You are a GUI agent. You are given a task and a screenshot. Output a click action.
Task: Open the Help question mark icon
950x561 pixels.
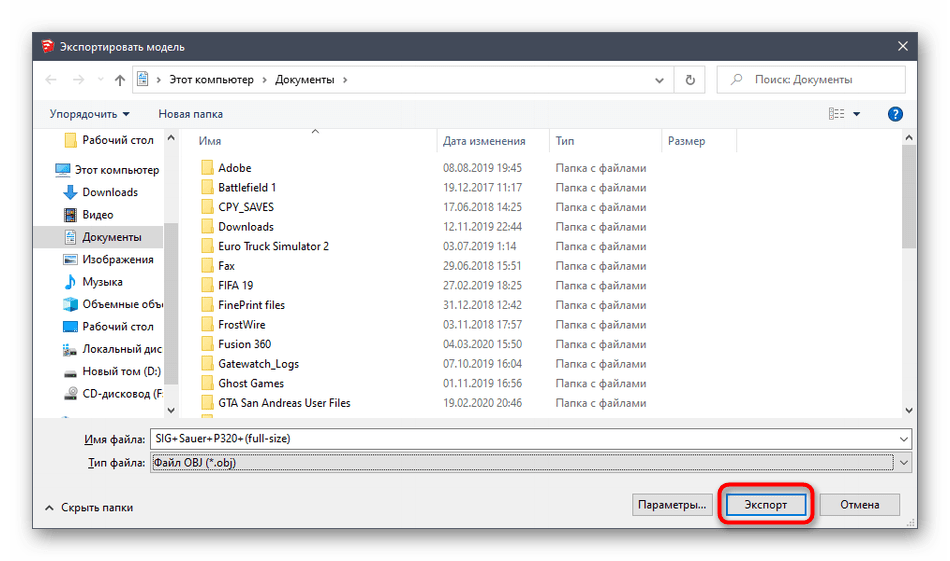pyautogui.click(x=895, y=114)
